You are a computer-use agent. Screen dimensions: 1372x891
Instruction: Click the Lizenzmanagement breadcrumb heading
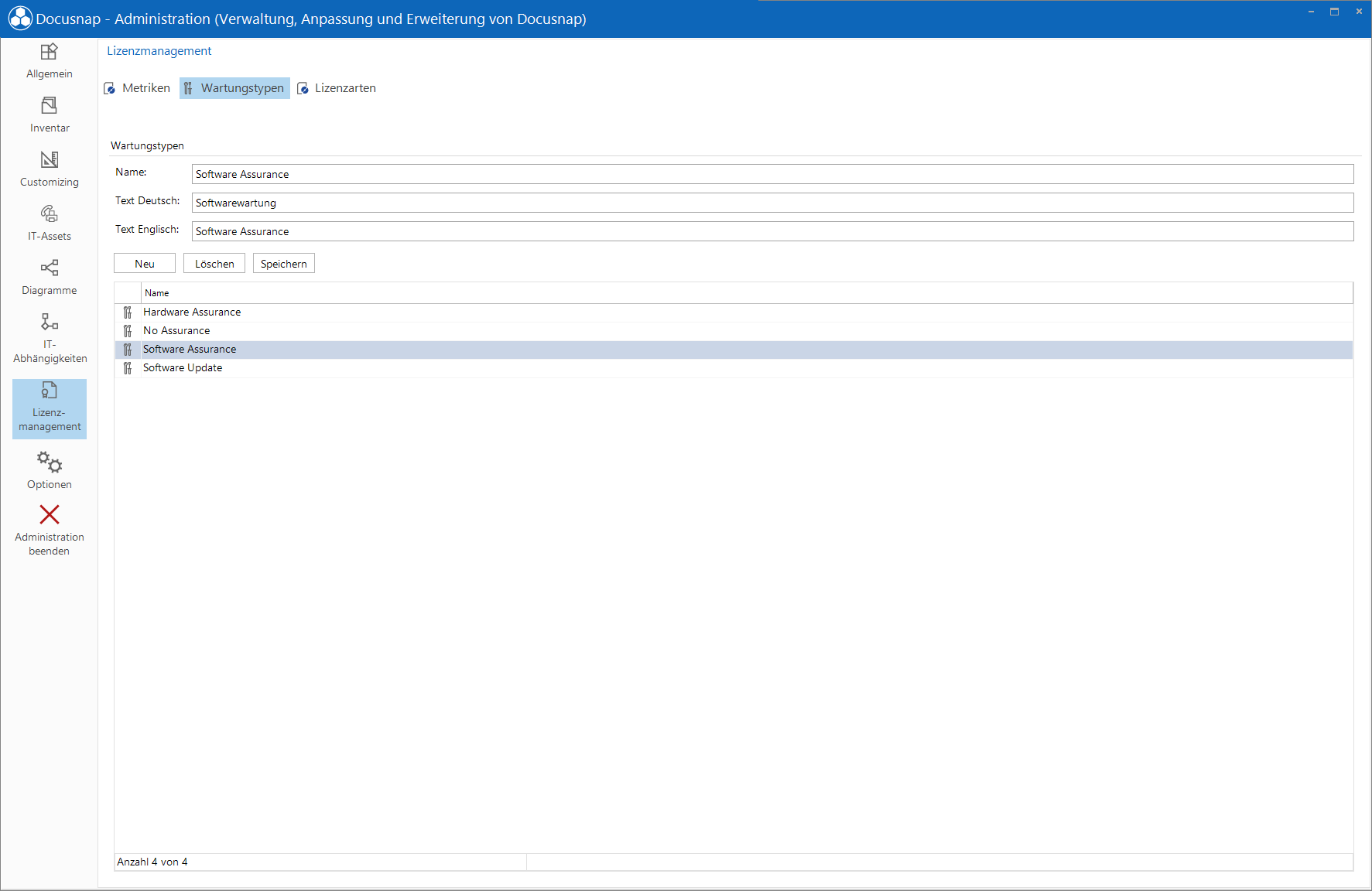tap(159, 51)
